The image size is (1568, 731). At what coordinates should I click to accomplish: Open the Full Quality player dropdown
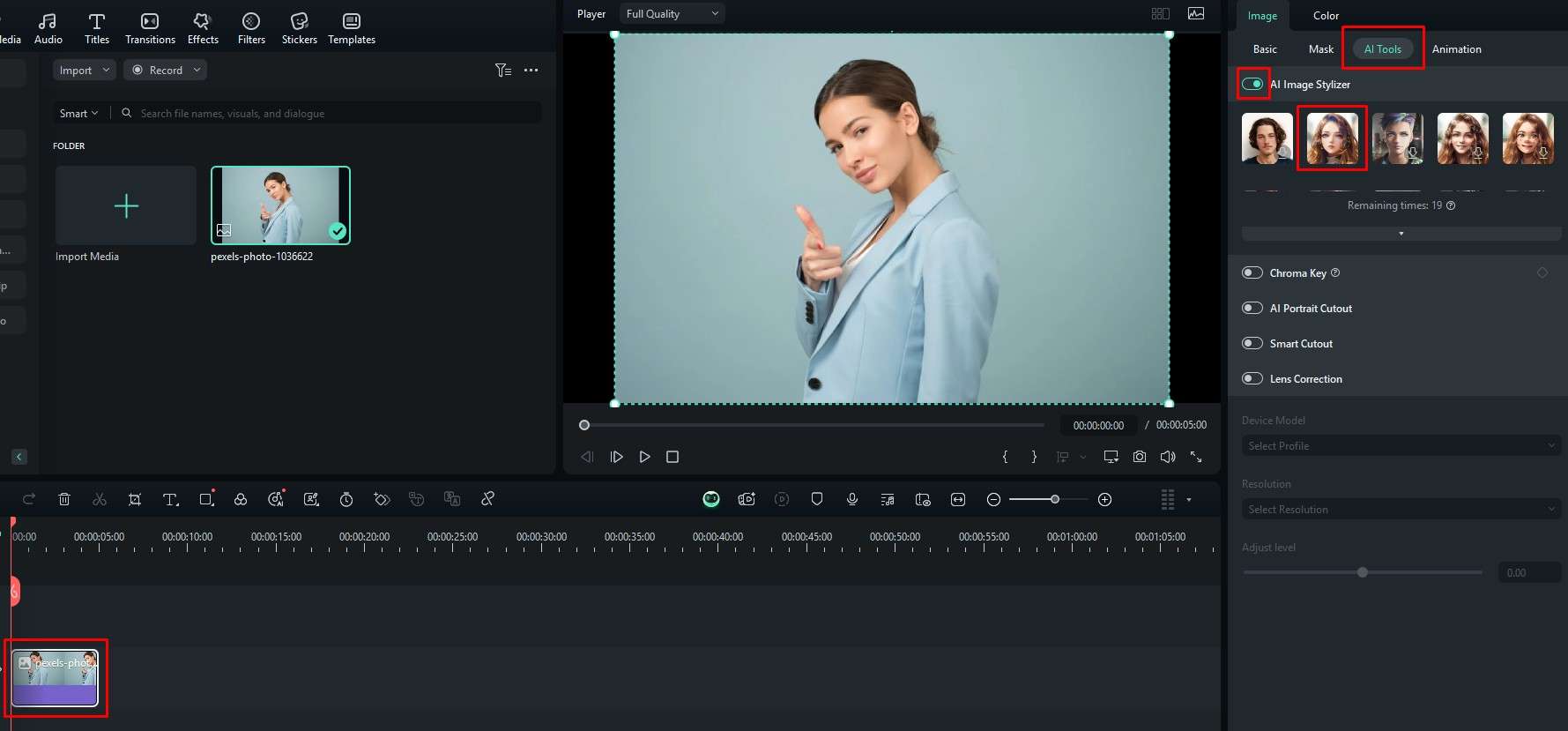point(672,13)
